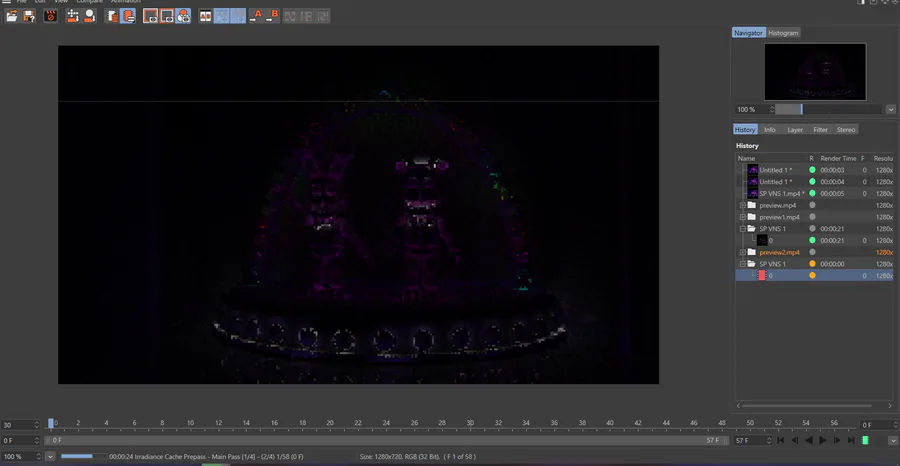Collapse SP VNS 1 folder with 00:00:21 time
The height and width of the screenshot is (466, 900).
[x=743, y=228]
